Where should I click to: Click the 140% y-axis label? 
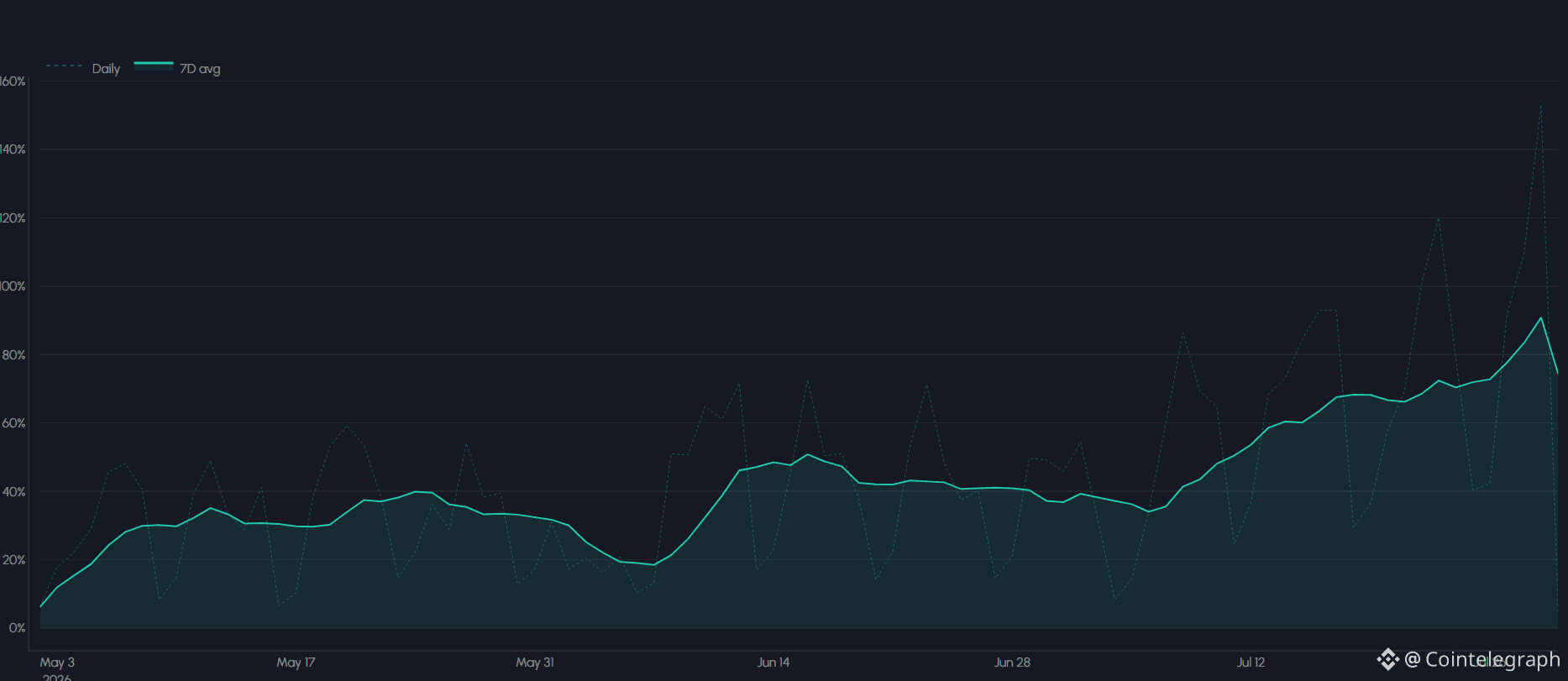(13, 149)
